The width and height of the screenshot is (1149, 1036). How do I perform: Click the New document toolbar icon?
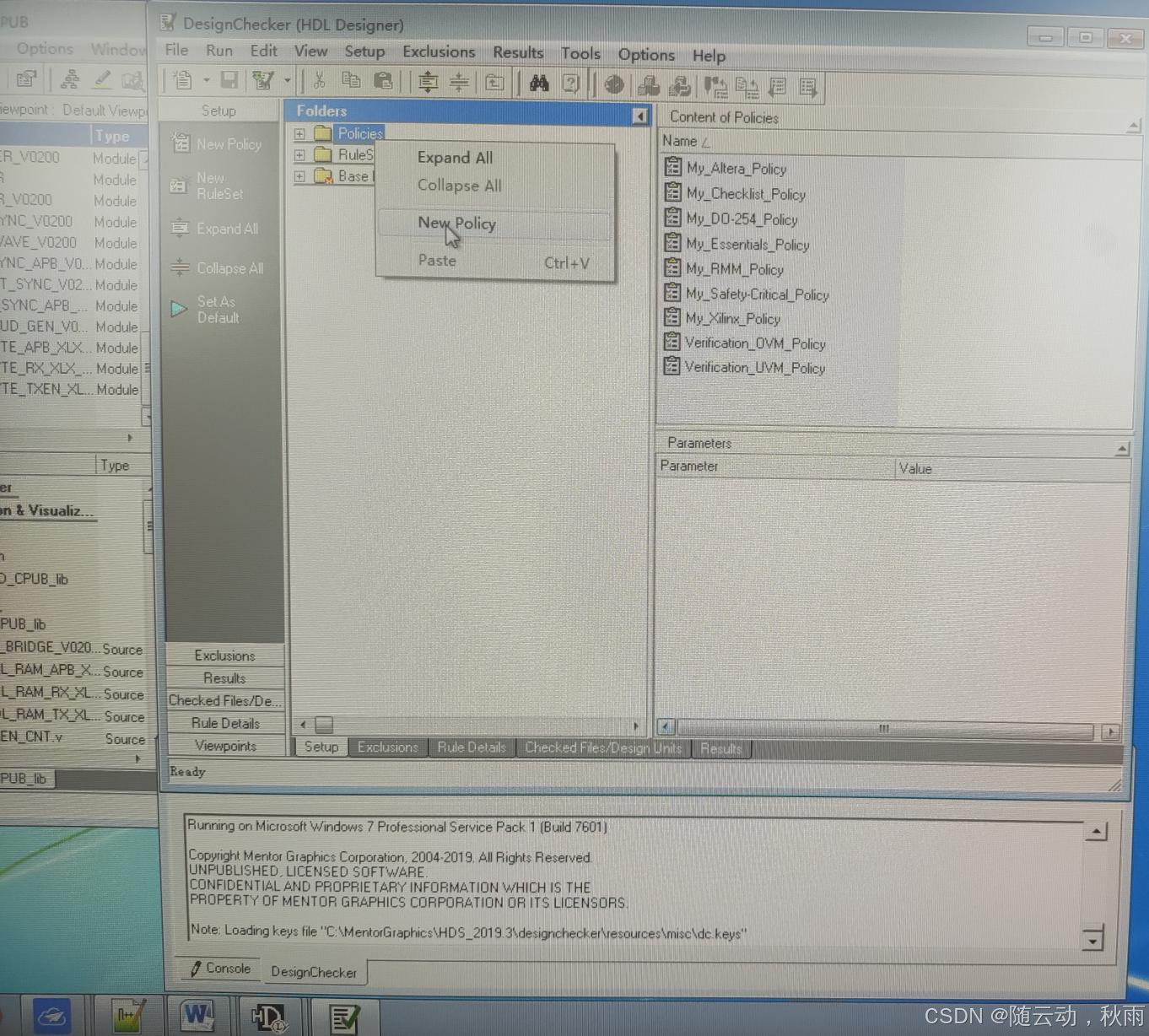(x=182, y=80)
